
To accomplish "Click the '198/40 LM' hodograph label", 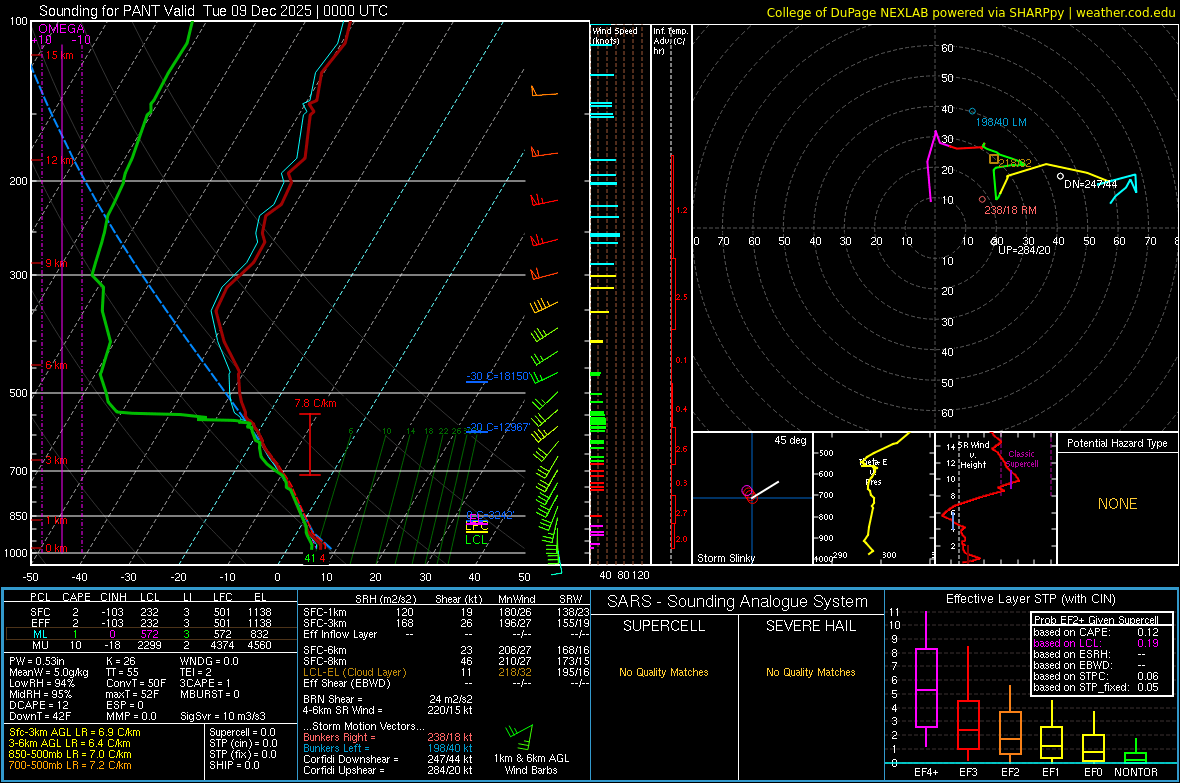I will coord(1001,122).
